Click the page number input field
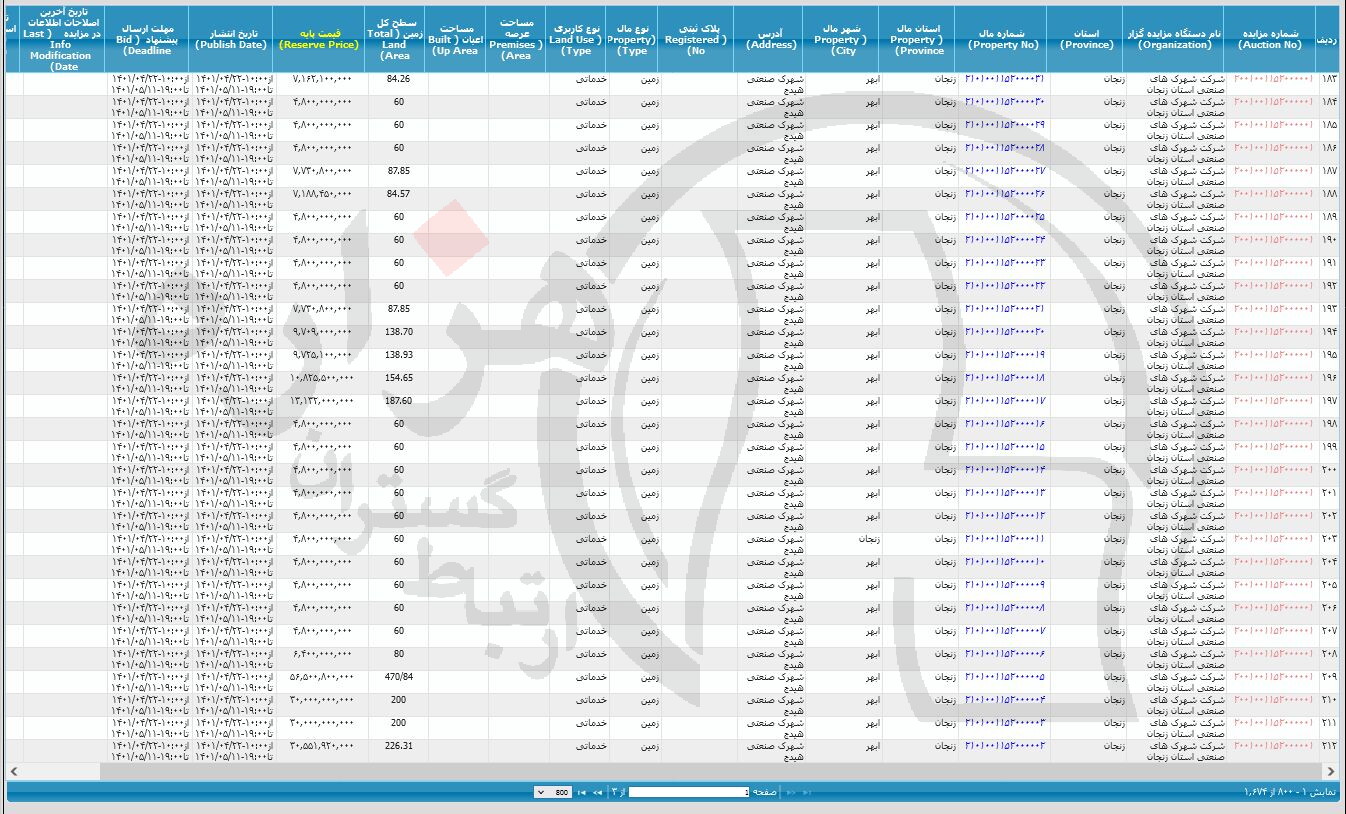The image size is (1346, 814). point(688,792)
